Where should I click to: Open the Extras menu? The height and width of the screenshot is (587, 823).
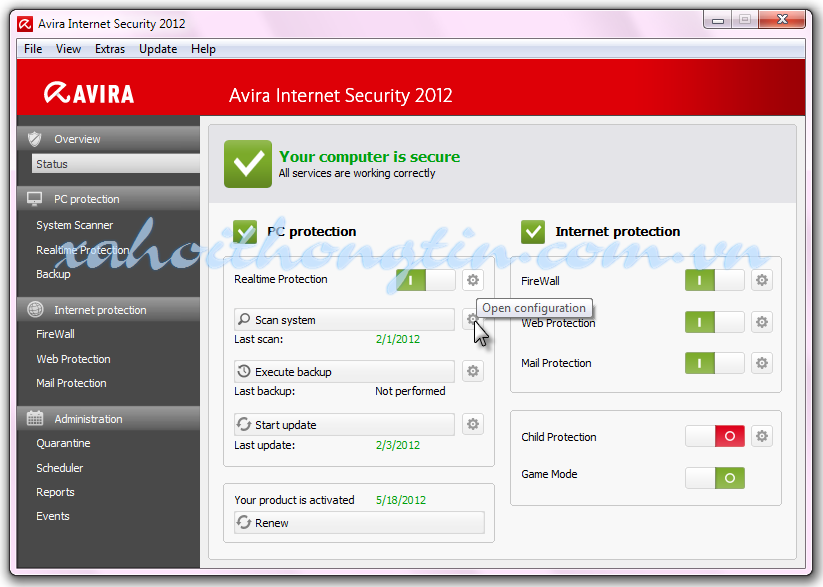pyautogui.click(x=110, y=49)
